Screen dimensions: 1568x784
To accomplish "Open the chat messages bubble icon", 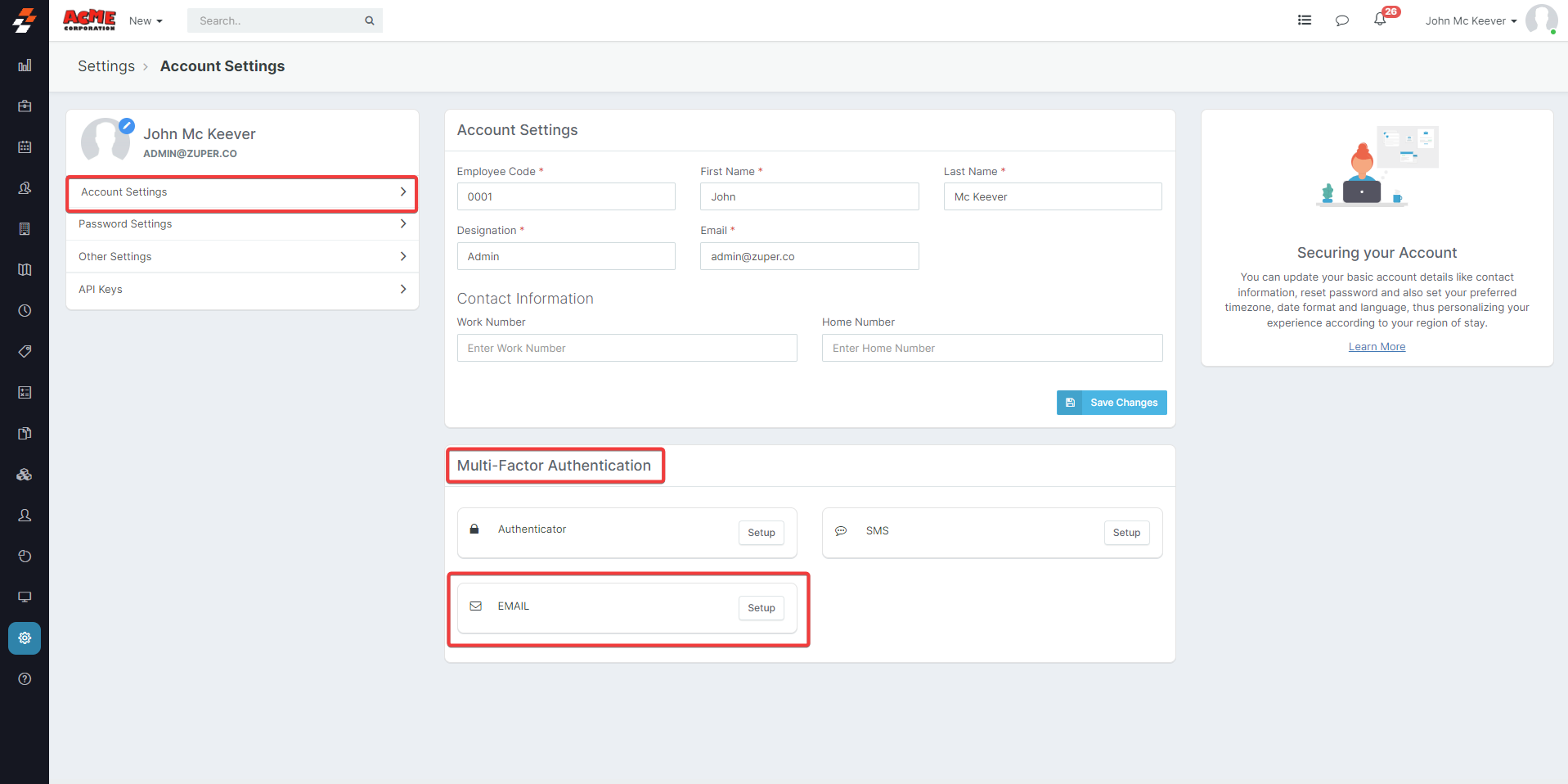I will (x=1341, y=20).
